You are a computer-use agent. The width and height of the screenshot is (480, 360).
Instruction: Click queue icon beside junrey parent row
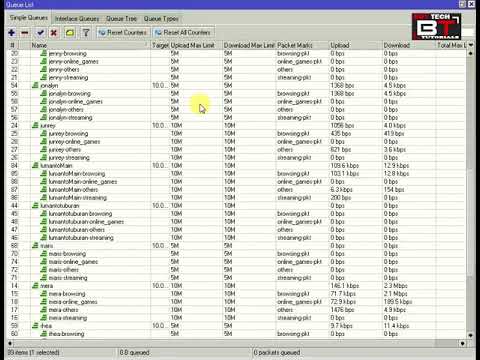[35, 125]
